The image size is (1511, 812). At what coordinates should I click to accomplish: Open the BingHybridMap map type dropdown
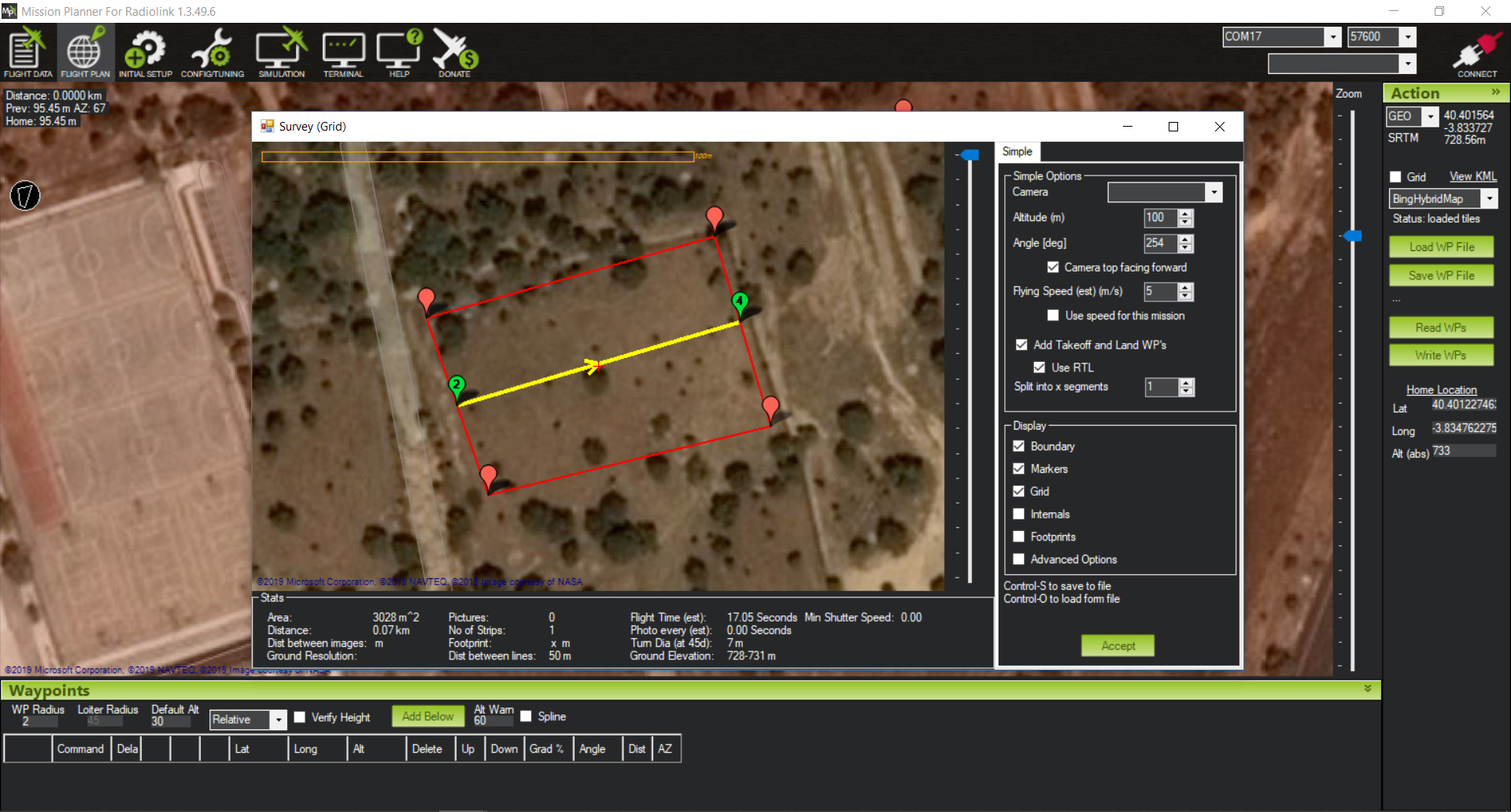coord(1489,199)
